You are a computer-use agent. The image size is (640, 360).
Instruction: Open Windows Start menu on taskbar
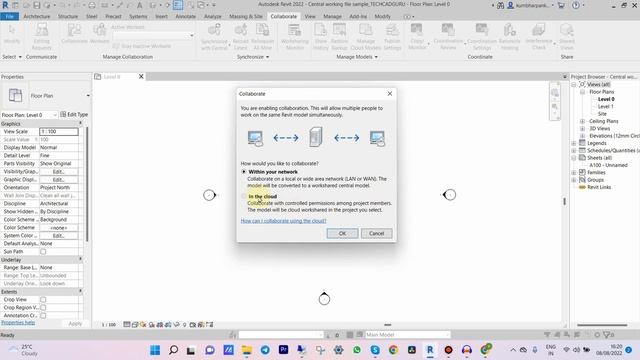tap(155, 350)
